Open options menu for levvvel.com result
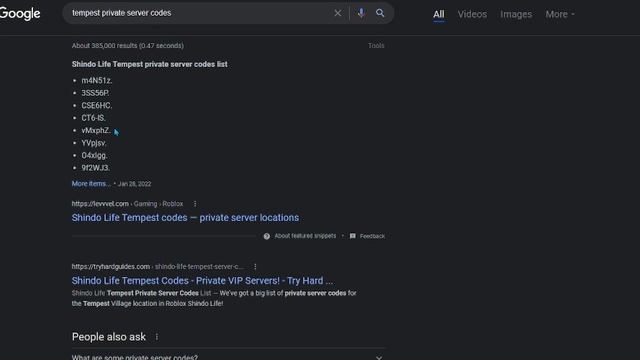 pyautogui.click(x=195, y=204)
